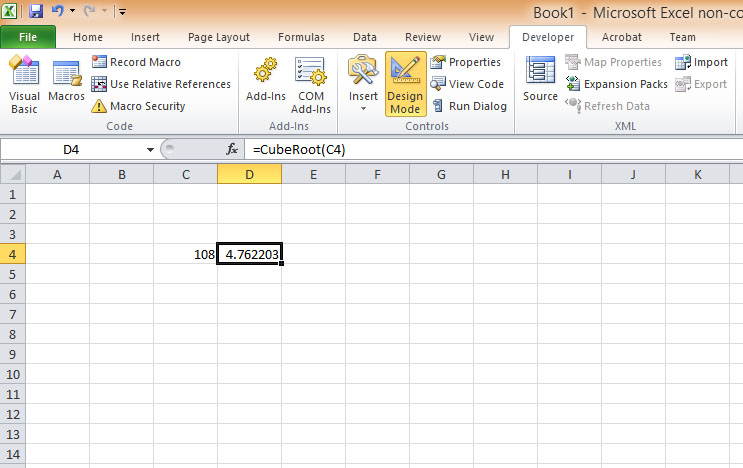Screen dimensions: 743x468
Task: Click the Undo icon
Action: [x=58, y=12]
